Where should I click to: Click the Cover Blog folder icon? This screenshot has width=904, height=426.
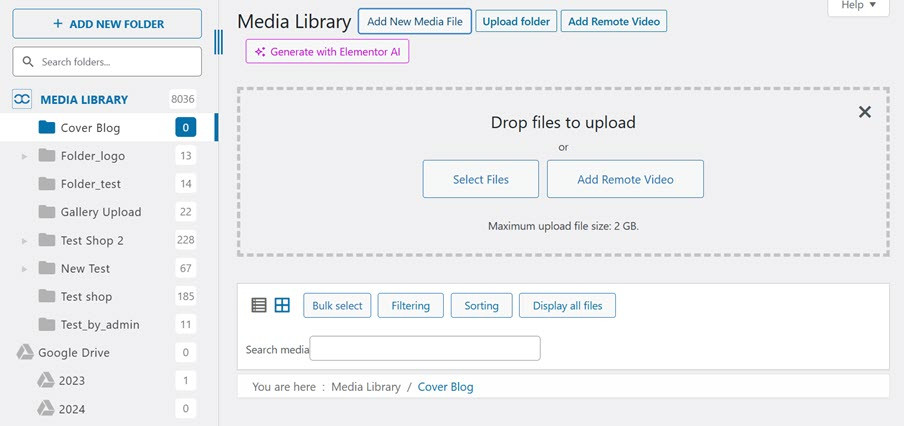pyautogui.click(x=46, y=128)
